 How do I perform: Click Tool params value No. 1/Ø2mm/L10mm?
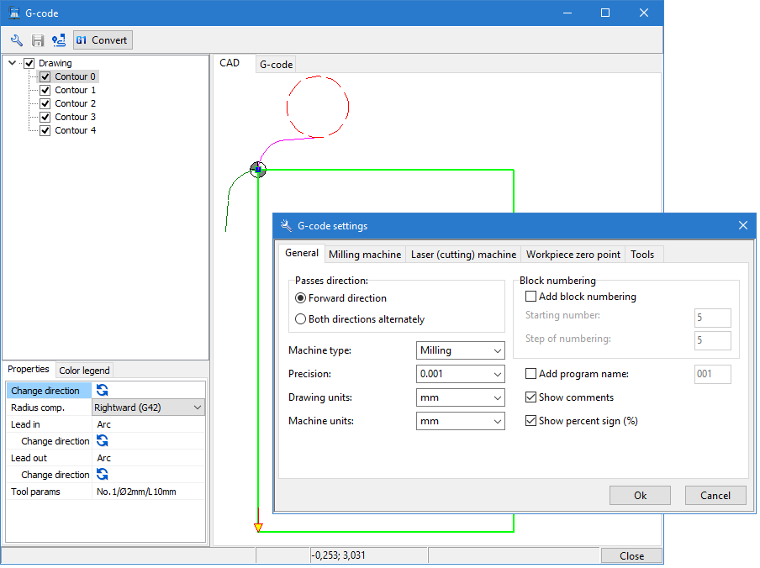[148, 491]
